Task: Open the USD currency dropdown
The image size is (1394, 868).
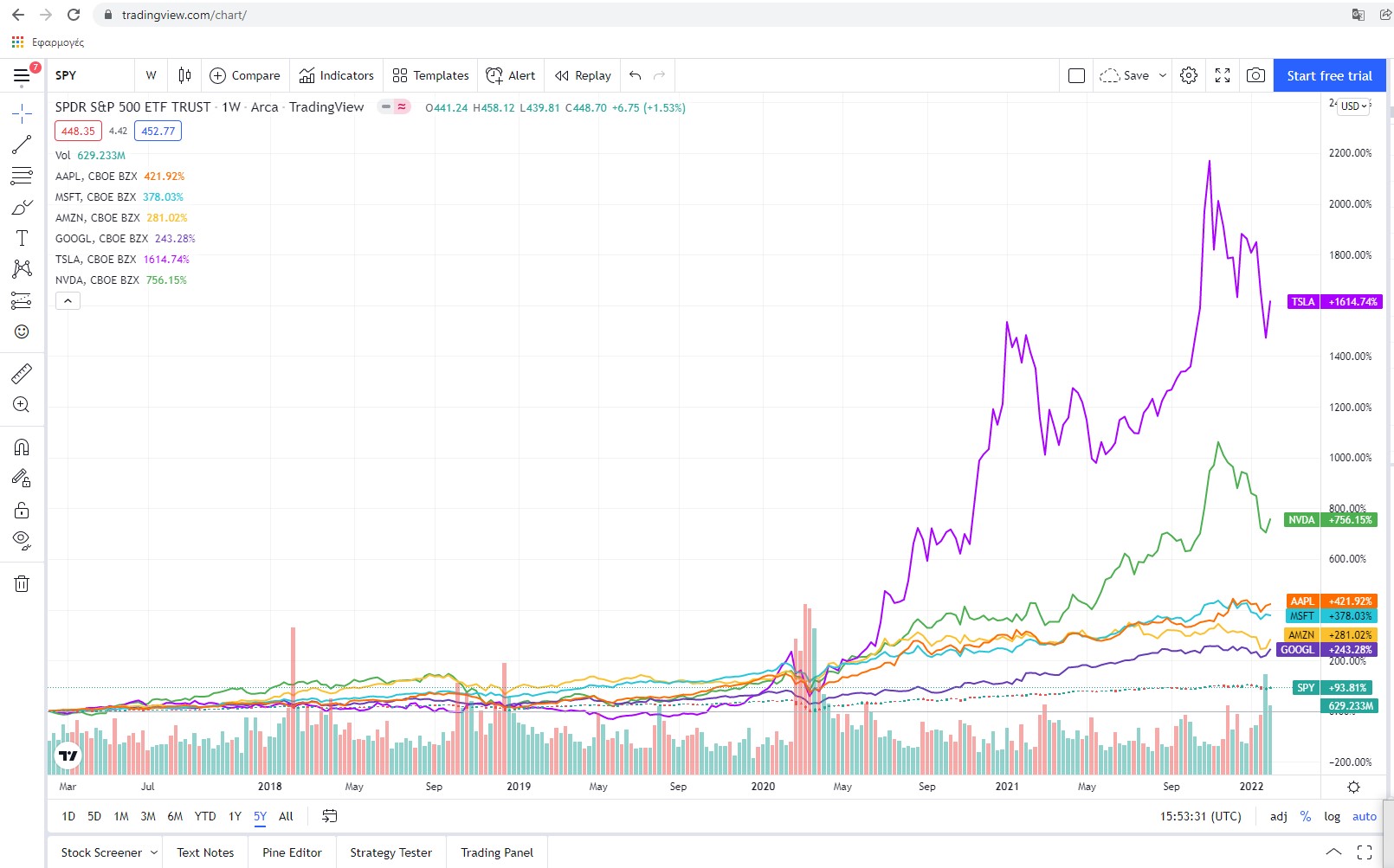Action: click(1354, 106)
